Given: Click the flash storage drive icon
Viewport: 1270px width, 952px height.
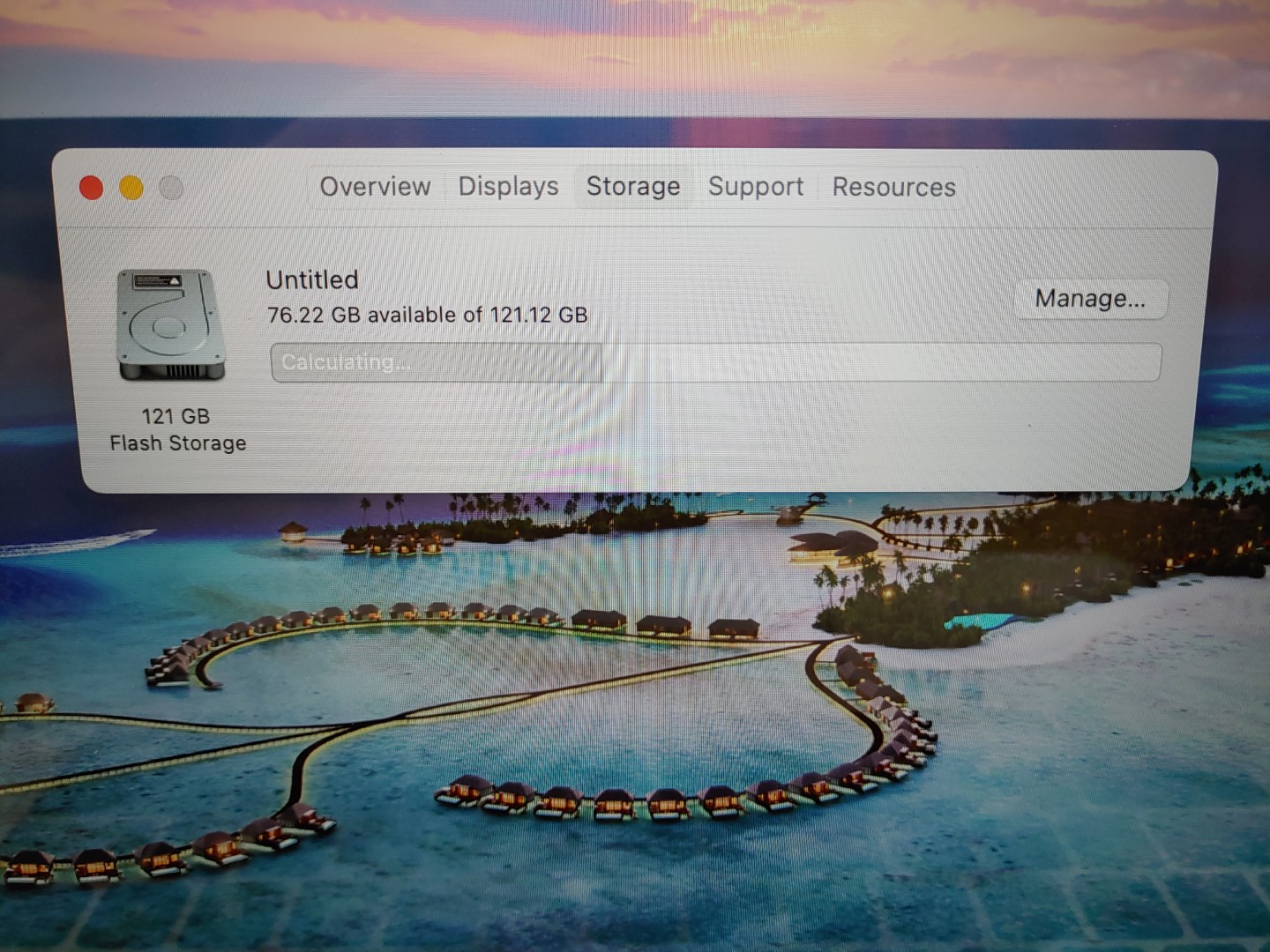Looking at the screenshot, I should pos(170,325).
